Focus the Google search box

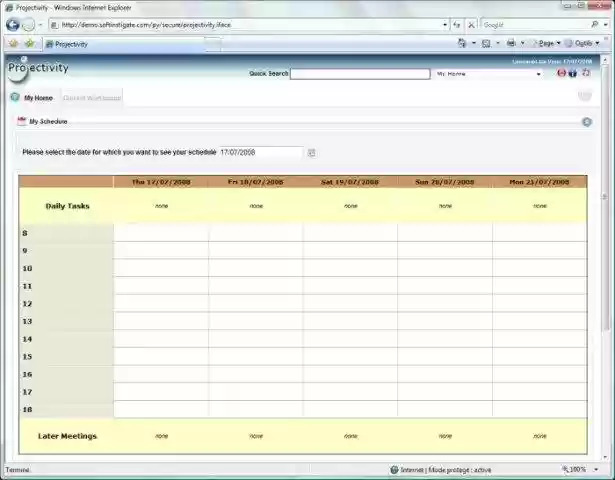tap(535, 25)
